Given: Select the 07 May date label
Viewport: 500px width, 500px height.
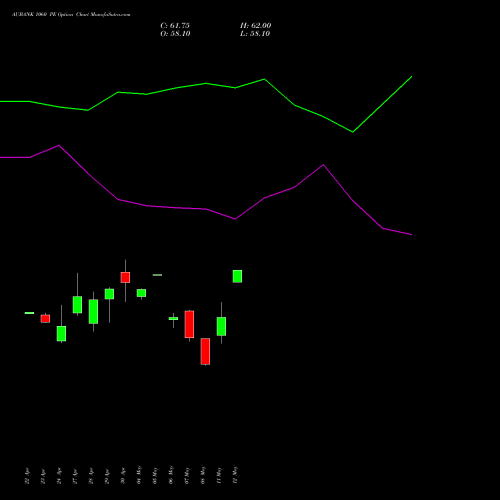Looking at the screenshot, I should pyautogui.click(x=187, y=475).
